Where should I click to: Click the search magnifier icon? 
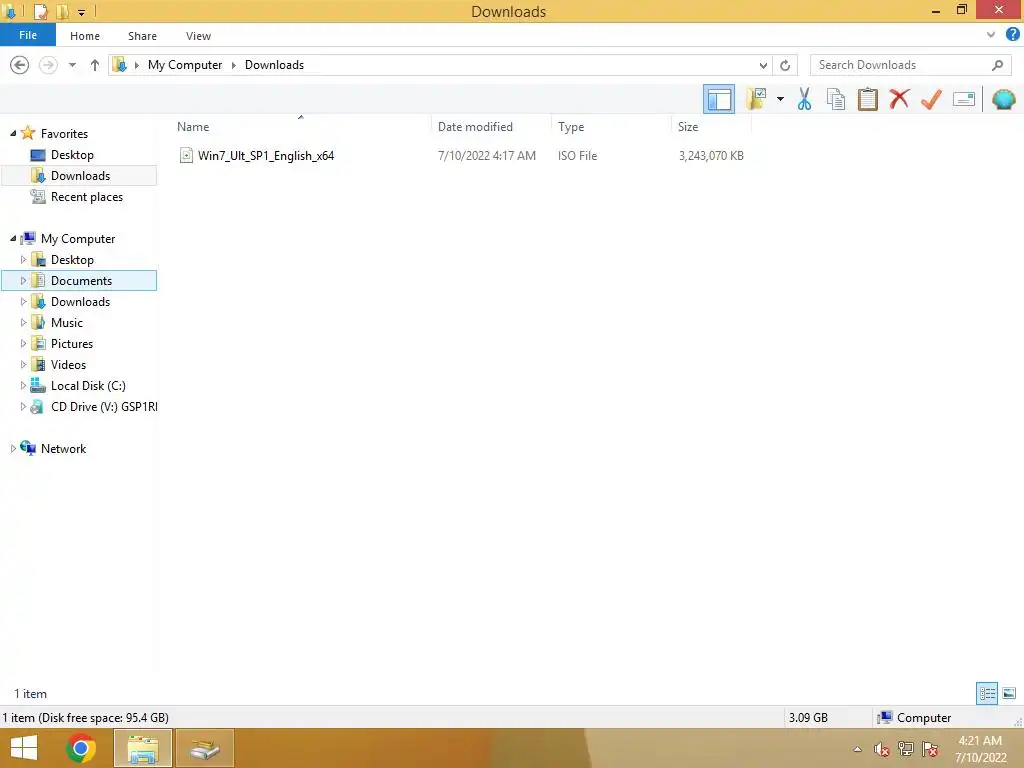[997, 65]
